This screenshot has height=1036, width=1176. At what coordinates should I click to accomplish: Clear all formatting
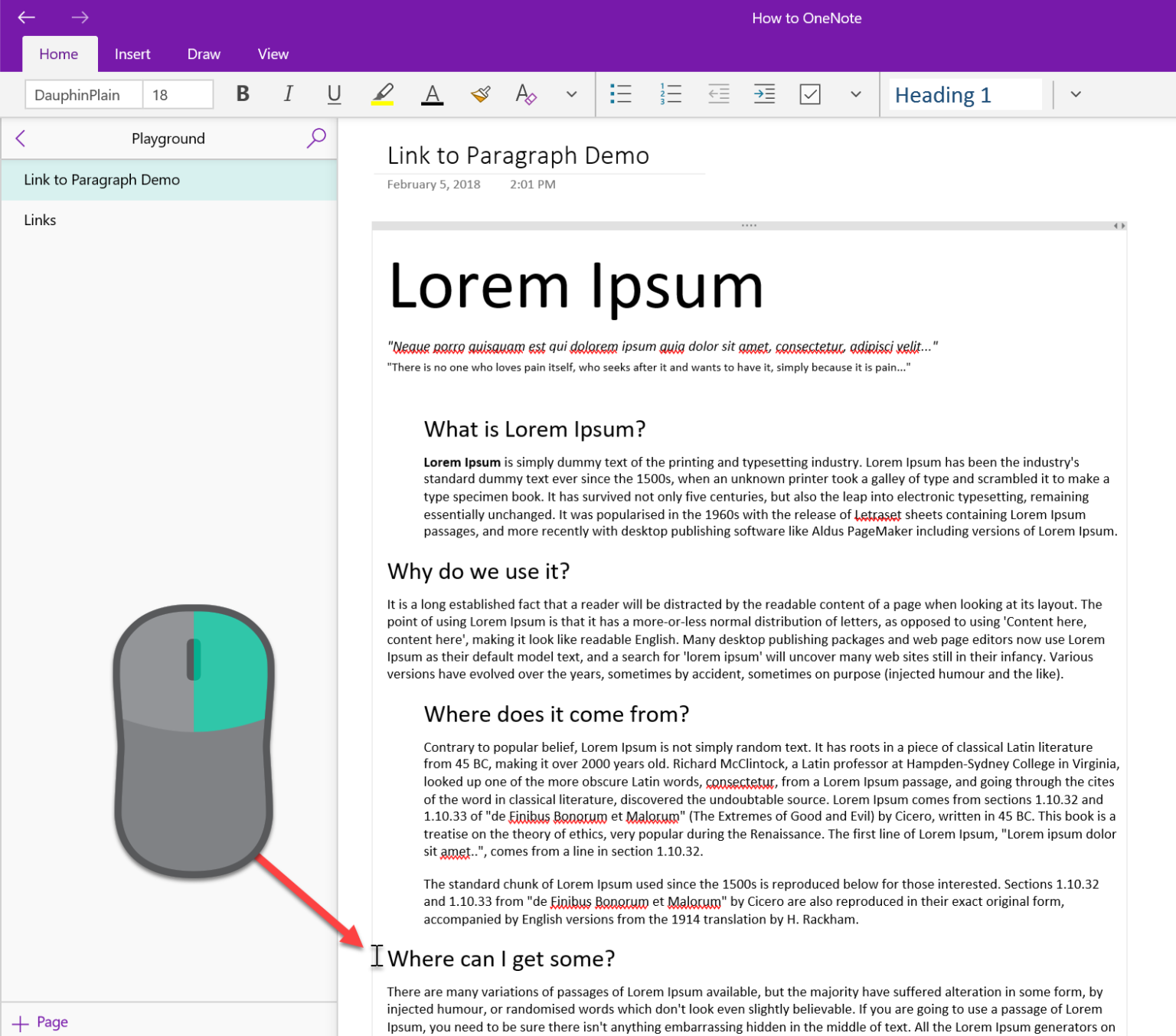coord(525,93)
